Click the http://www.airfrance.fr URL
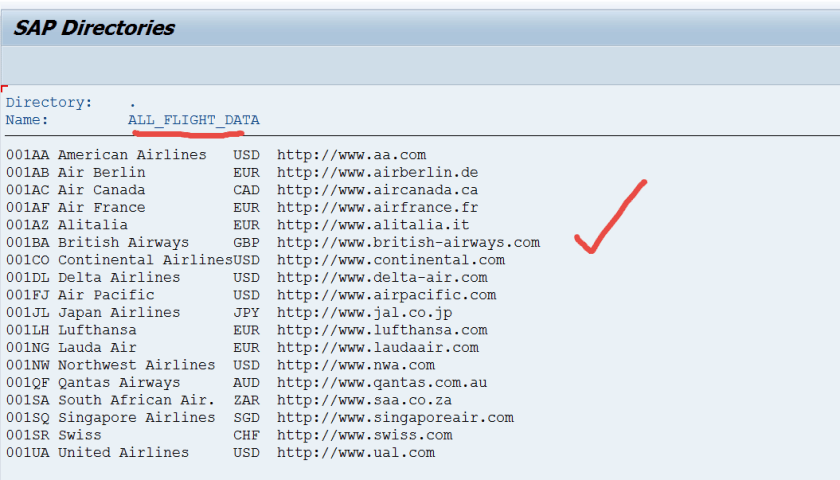 [378, 207]
